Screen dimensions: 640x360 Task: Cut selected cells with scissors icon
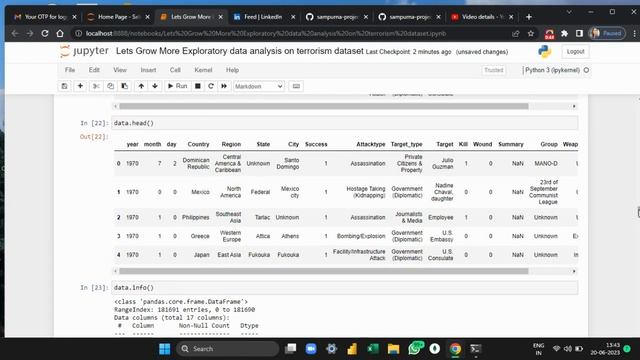click(96, 86)
